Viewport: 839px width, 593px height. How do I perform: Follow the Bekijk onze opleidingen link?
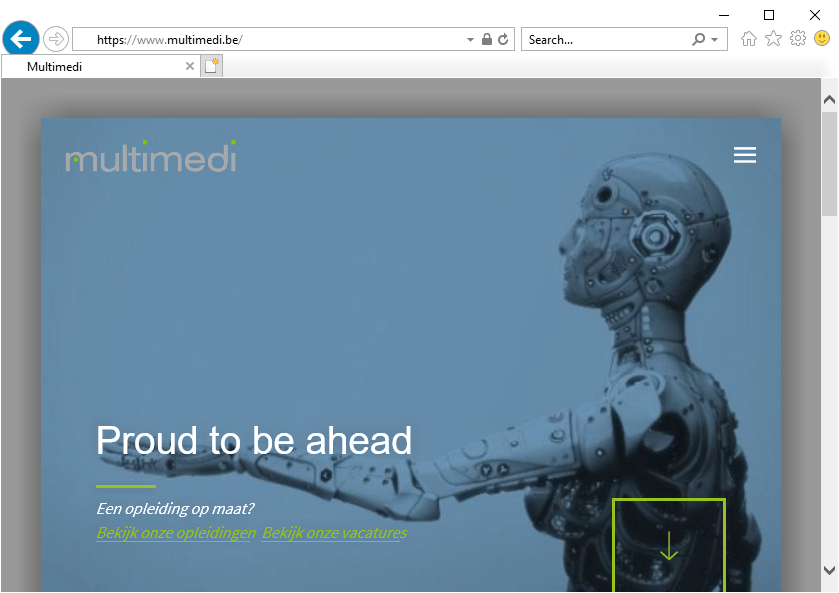click(x=176, y=533)
